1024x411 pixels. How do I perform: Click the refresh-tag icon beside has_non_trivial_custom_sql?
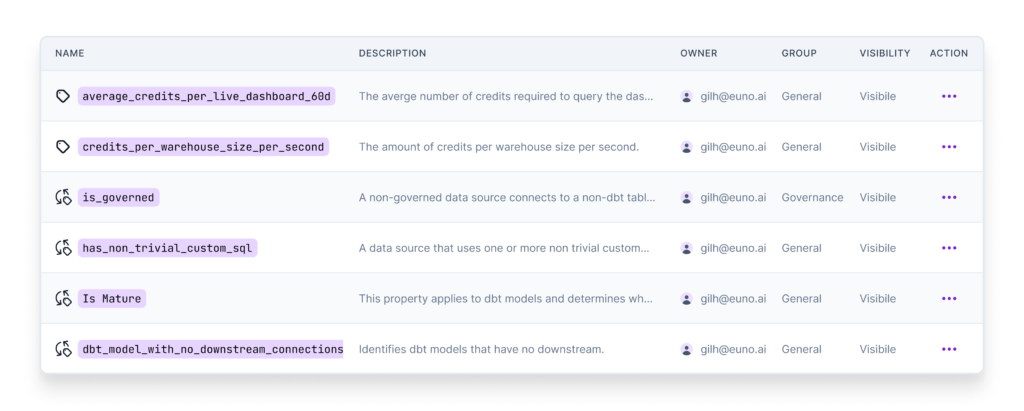click(63, 248)
